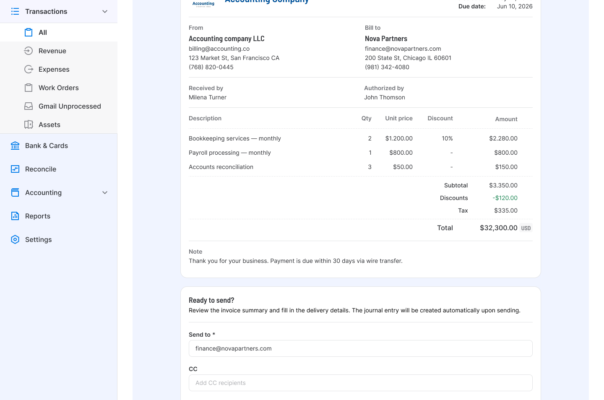The image size is (604, 400).
Task: Expand the Accounting menu chevron
Action: click(105, 193)
